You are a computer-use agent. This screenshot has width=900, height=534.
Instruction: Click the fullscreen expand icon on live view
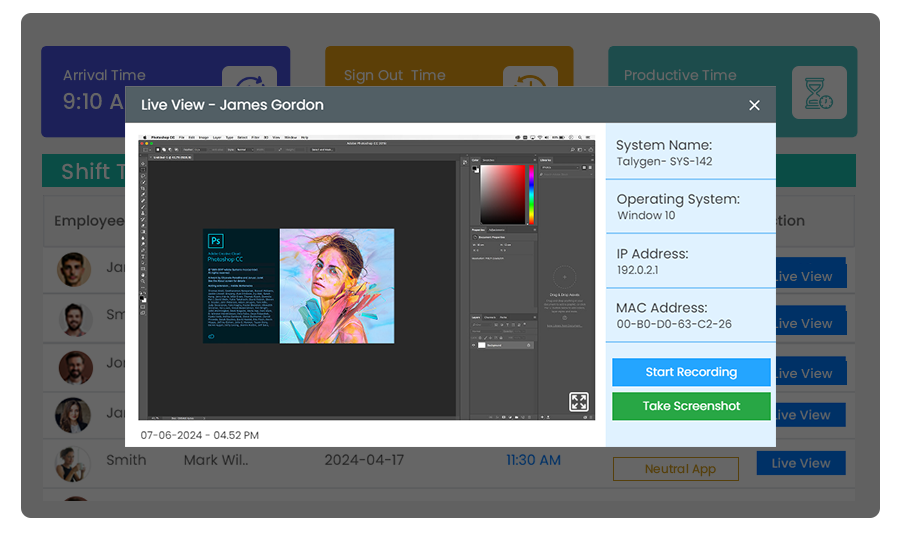tap(579, 402)
